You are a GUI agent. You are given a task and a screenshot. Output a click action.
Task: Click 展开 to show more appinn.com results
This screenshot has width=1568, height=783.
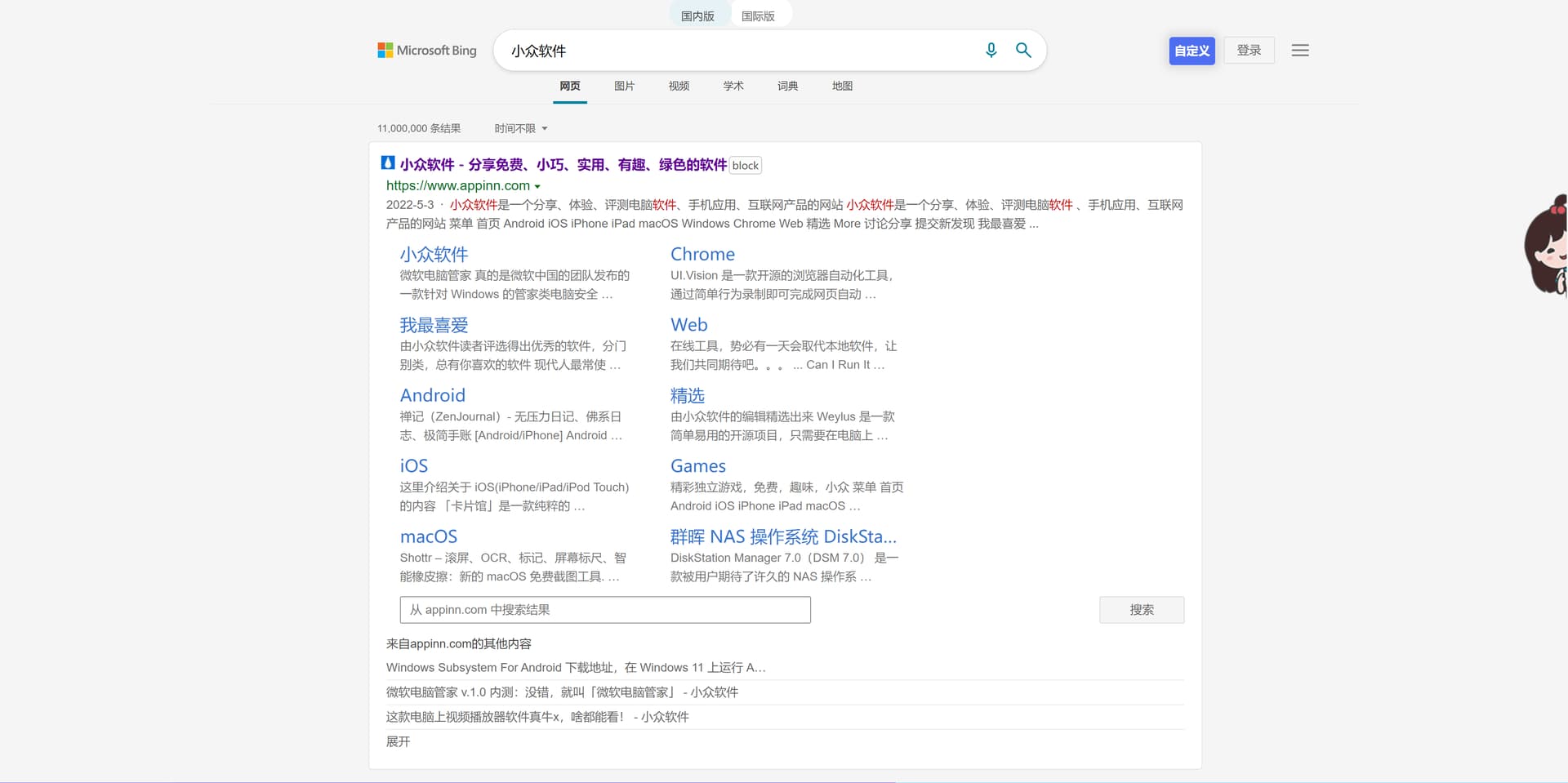click(x=398, y=741)
